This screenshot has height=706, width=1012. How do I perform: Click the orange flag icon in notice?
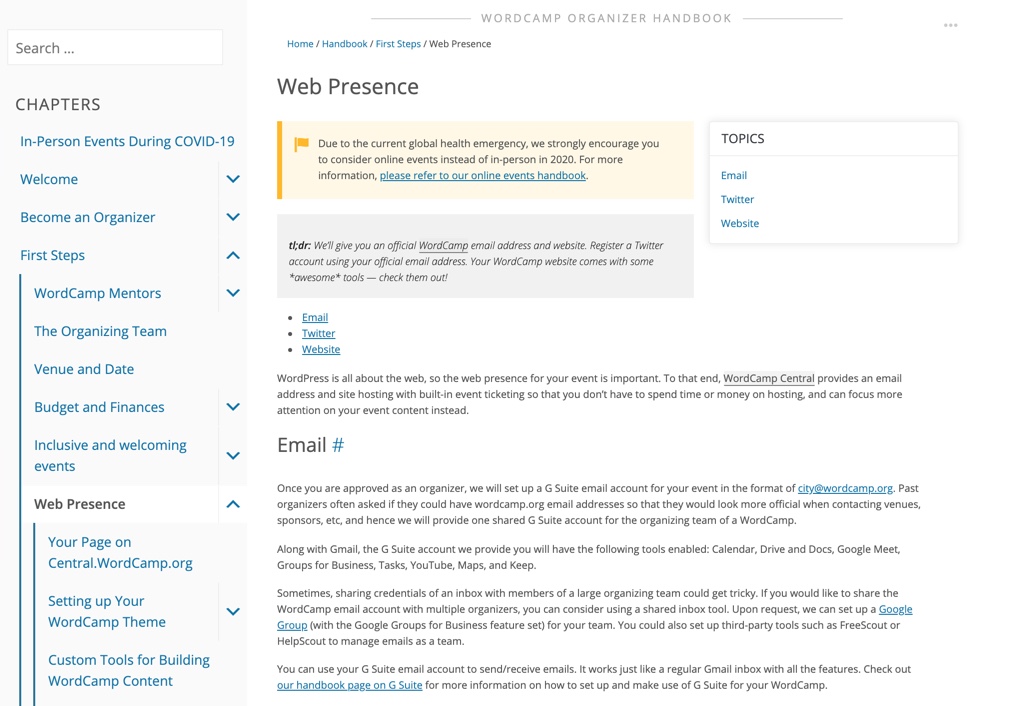point(301,144)
